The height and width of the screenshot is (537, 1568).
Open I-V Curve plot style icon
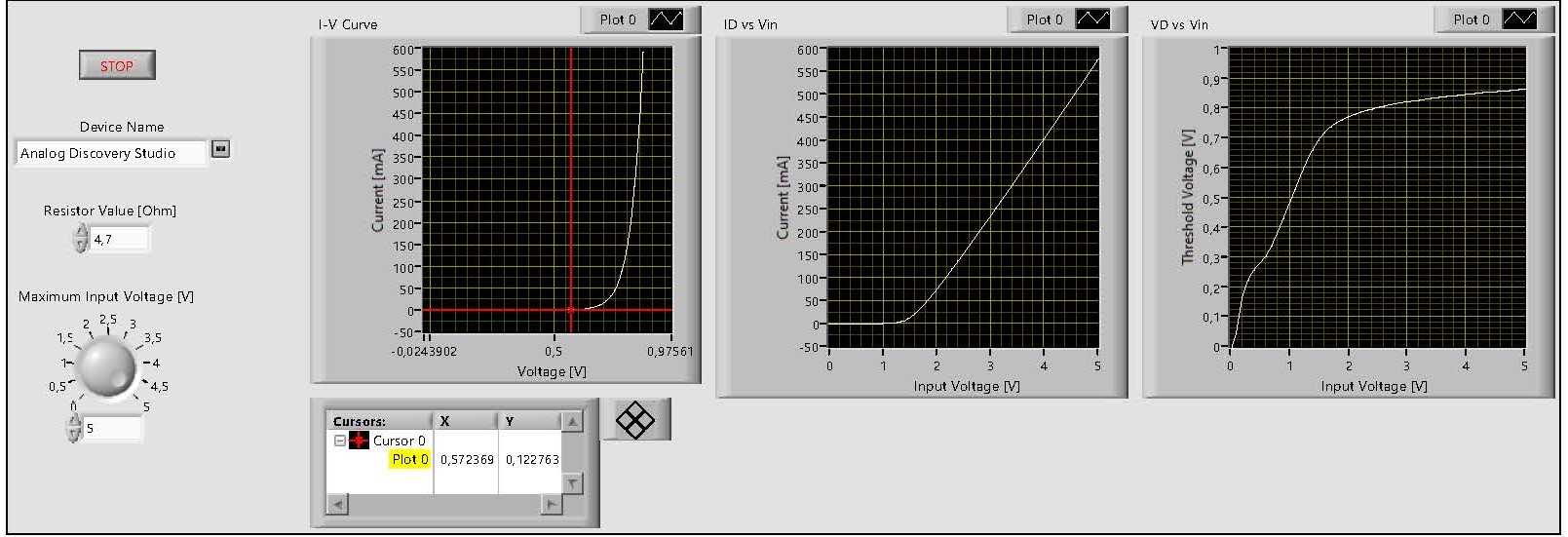pos(667,19)
